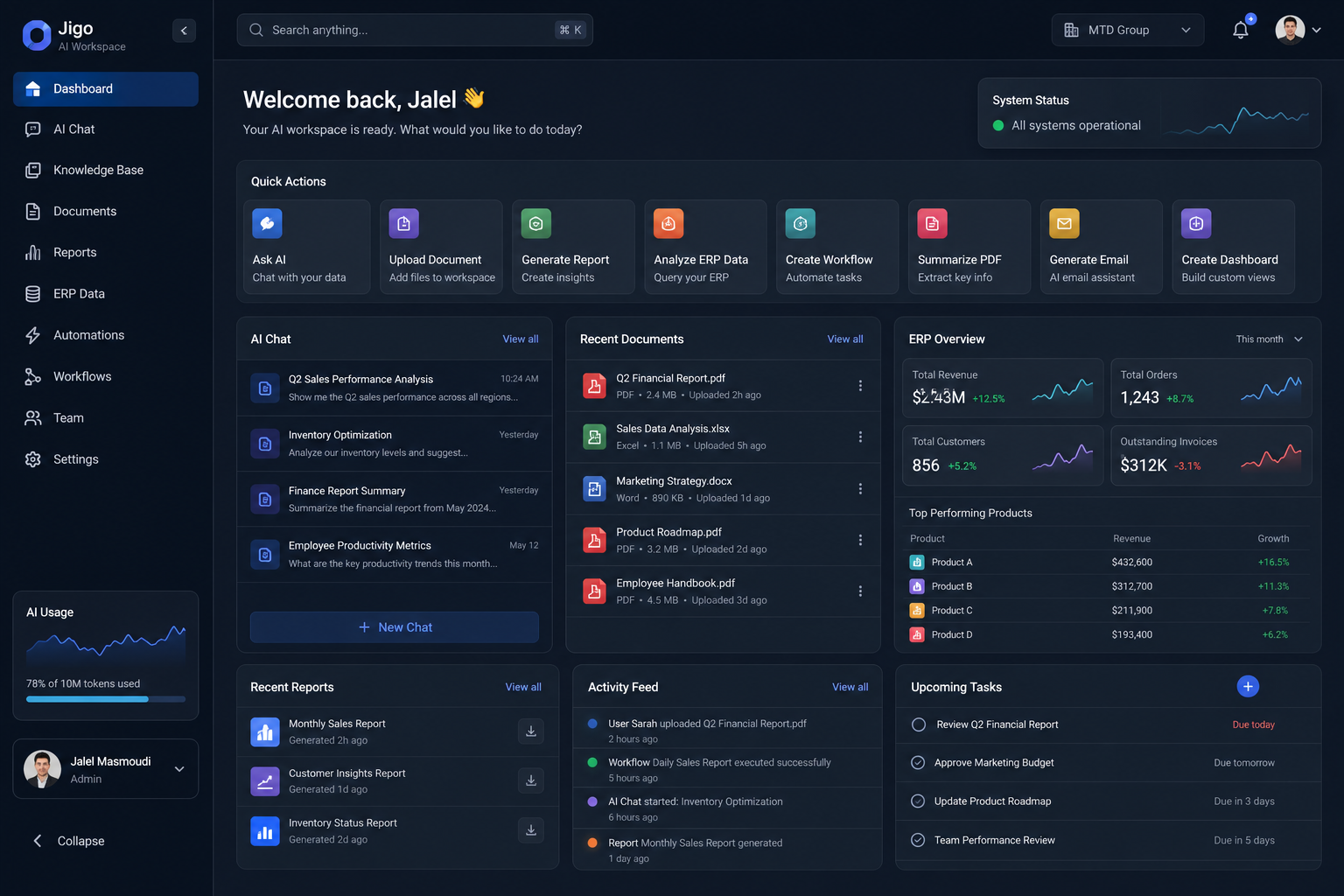The width and height of the screenshot is (1344, 896).
Task: Open the This month period dropdown
Action: 1269,339
